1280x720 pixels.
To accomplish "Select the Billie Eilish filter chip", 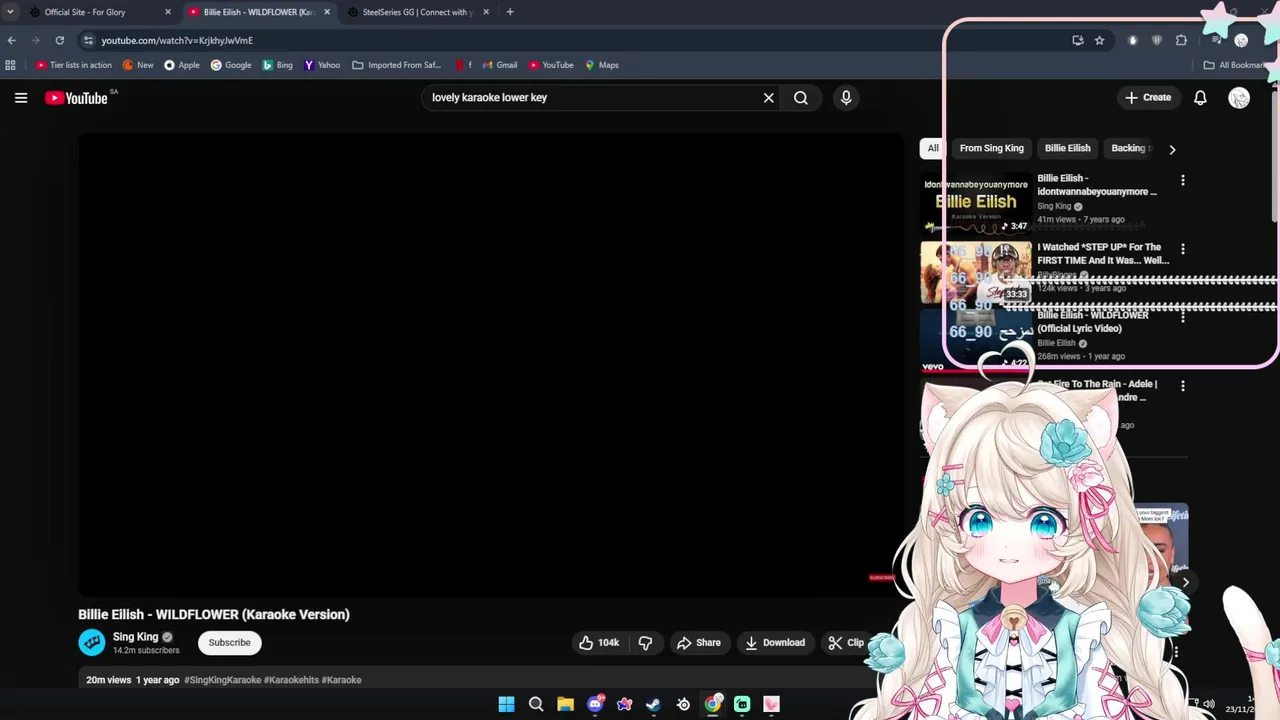I will pyautogui.click(x=1068, y=148).
